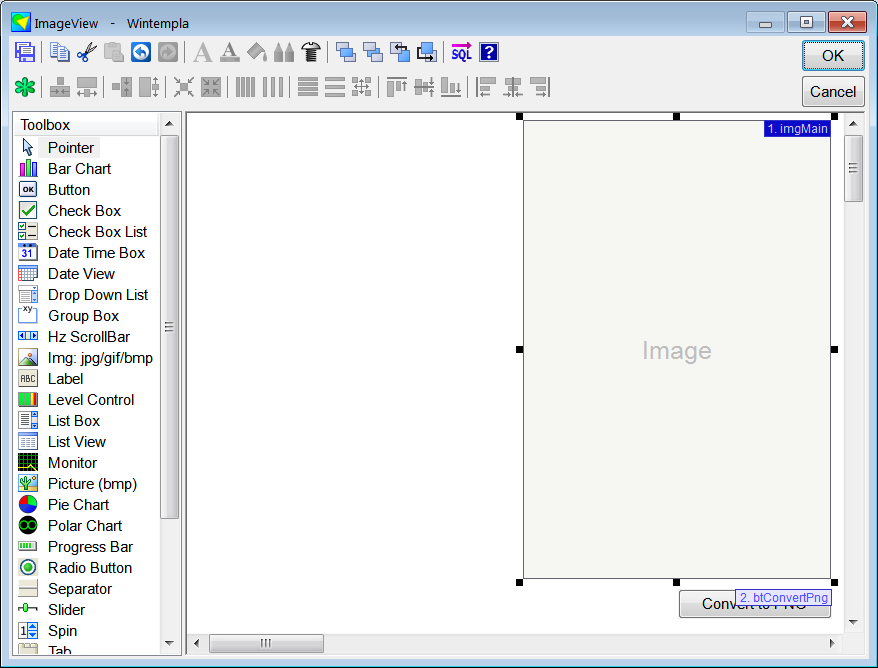
Task: Select Date View in Toolbox
Action: pos(81,274)
